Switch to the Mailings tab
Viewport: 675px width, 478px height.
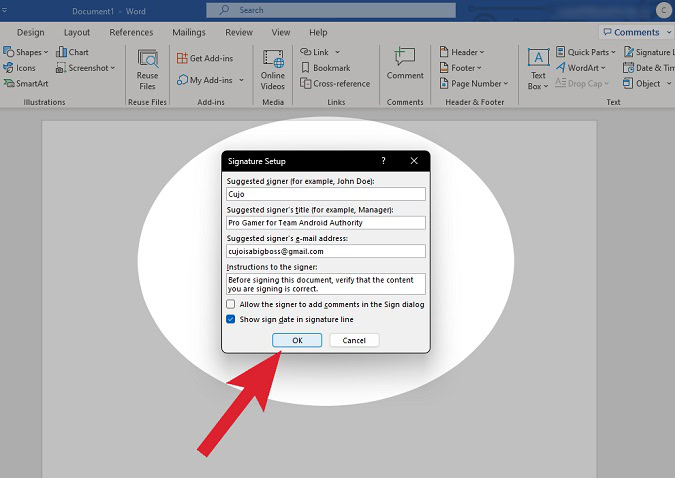(187, 32)
